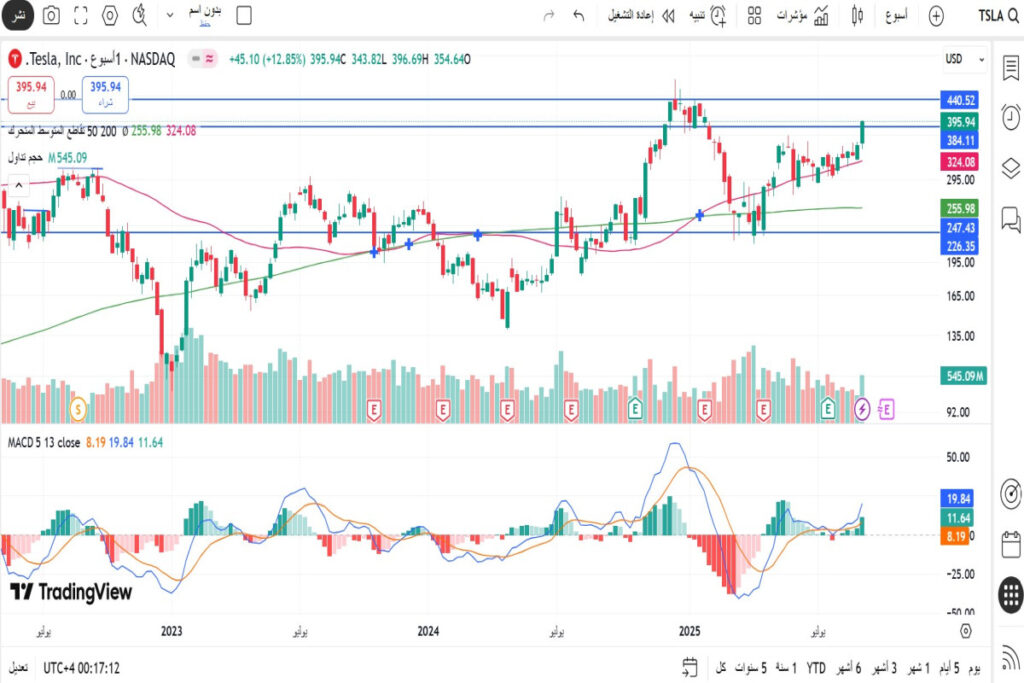Select the YTD time range
This screenshot has width=1024, height=683.
816,667
